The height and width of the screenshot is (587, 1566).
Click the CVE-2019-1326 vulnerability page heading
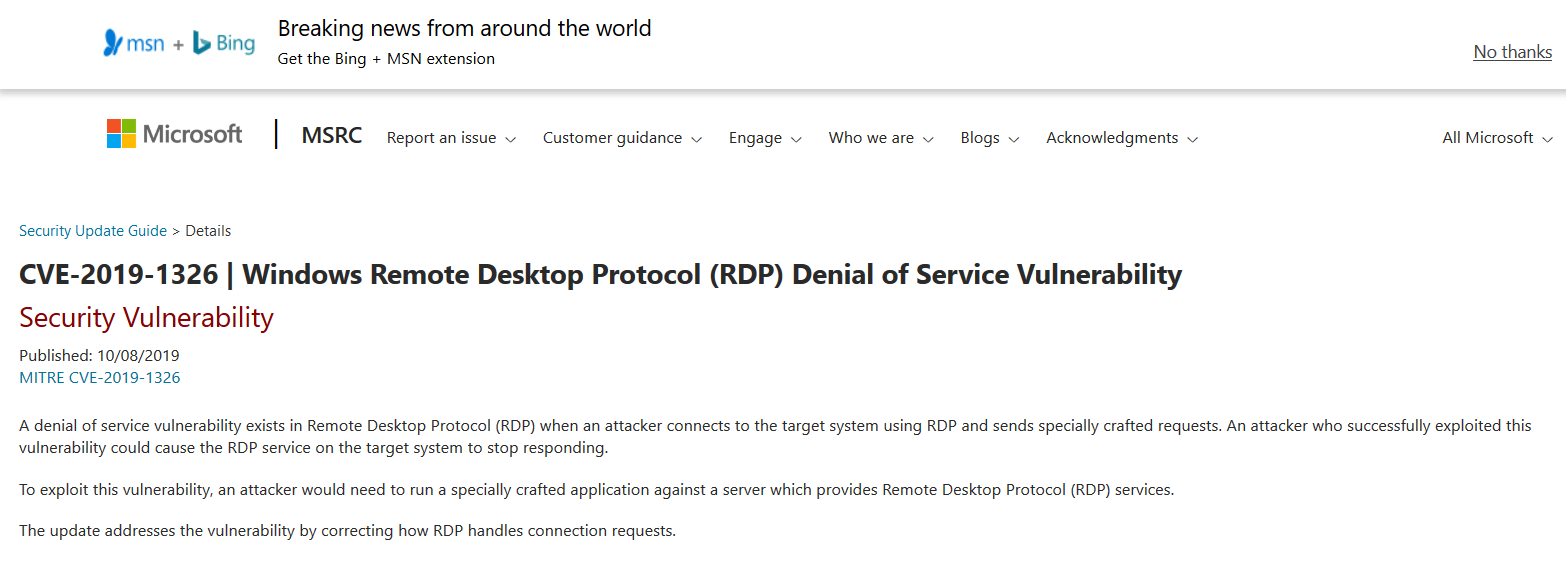point(600,274)
